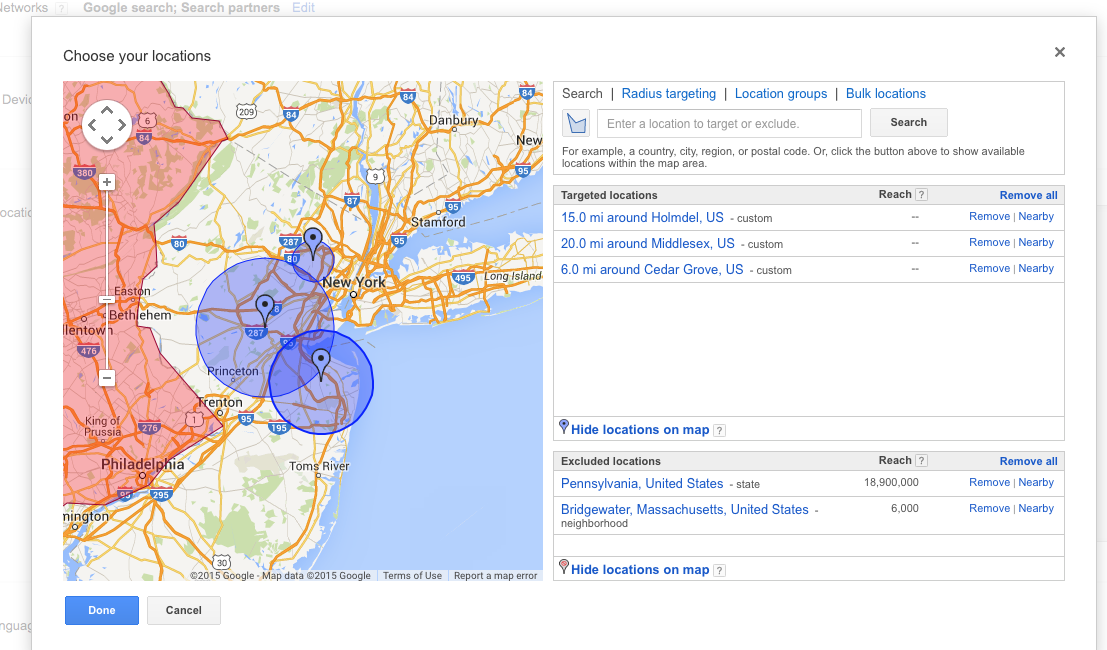Click the Middlesex map pin marker

[x=265, y=309]
